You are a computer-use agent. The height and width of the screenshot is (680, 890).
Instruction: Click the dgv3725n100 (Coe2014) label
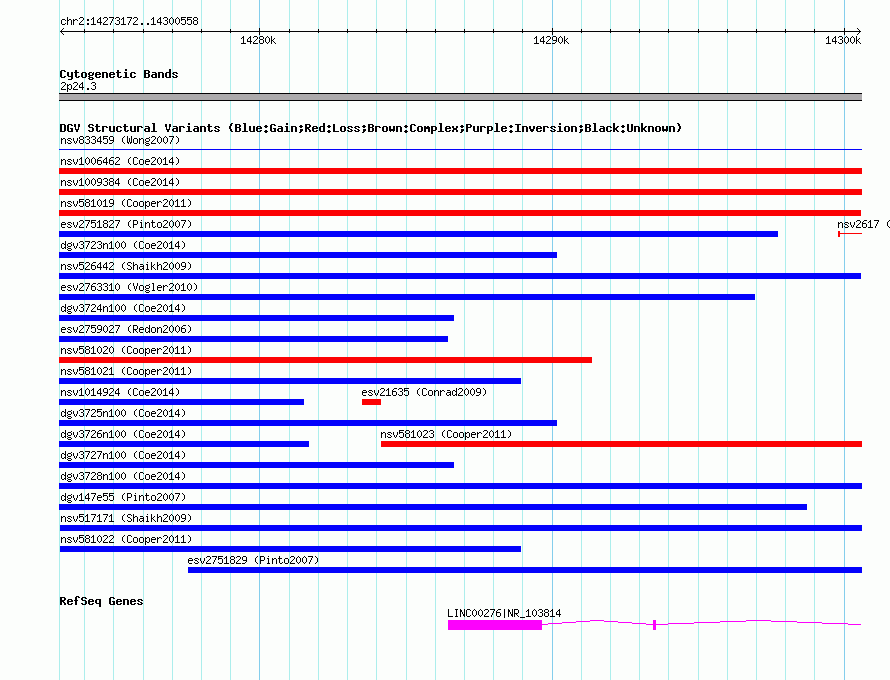(x=123, y=413)
